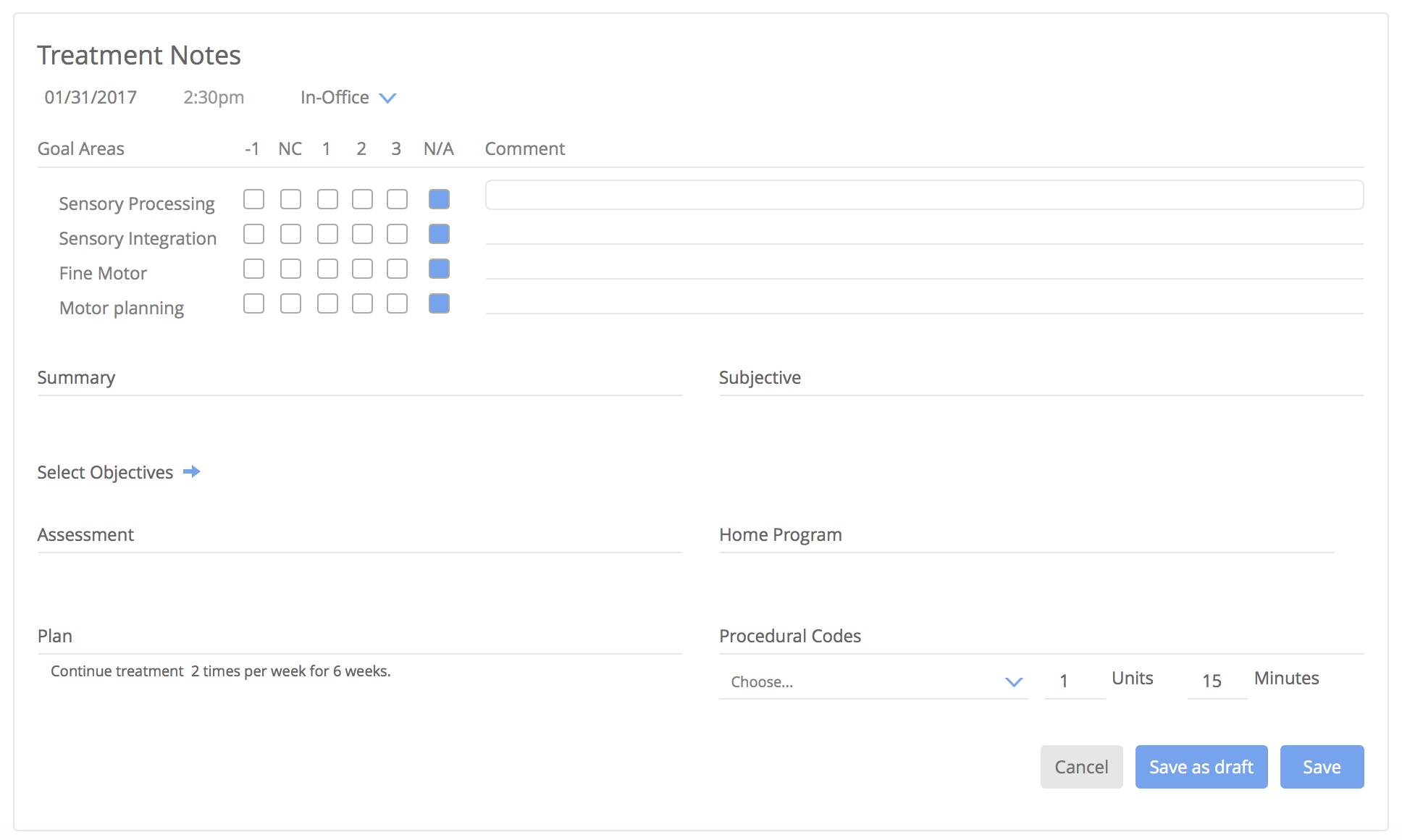Click Save as draft button
This screenshot has width=1402, height=840.
(1201, 767)
